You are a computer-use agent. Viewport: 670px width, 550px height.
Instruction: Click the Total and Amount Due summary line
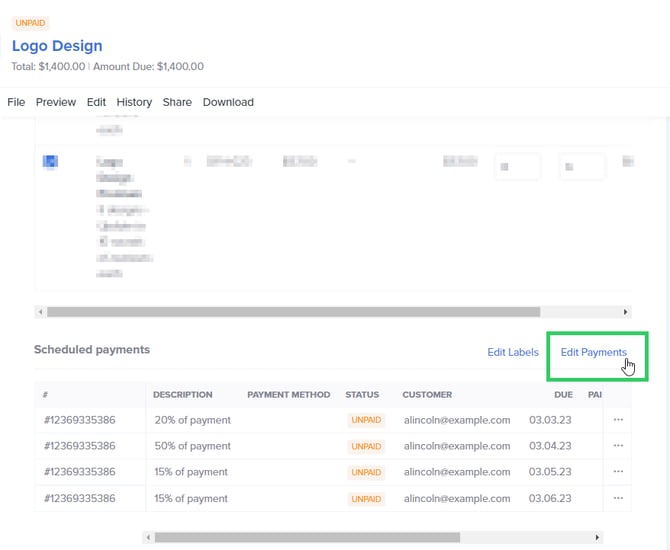click(108, 67)
